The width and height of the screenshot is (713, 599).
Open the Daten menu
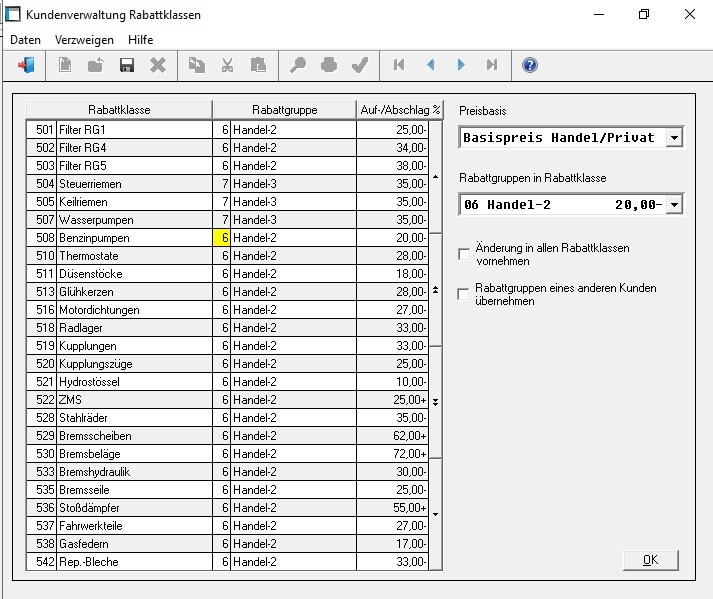point(25,40)
